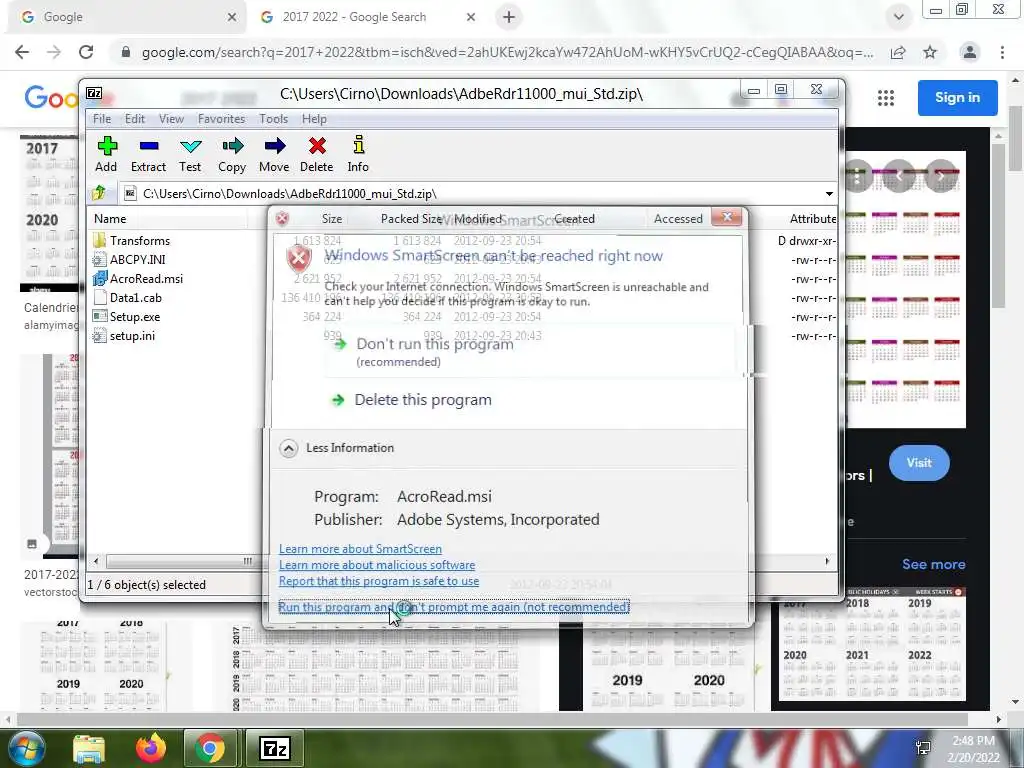This screenshot has height=768, width=1024.
Task: Reload the Chrome page
Action: (86, 52)
